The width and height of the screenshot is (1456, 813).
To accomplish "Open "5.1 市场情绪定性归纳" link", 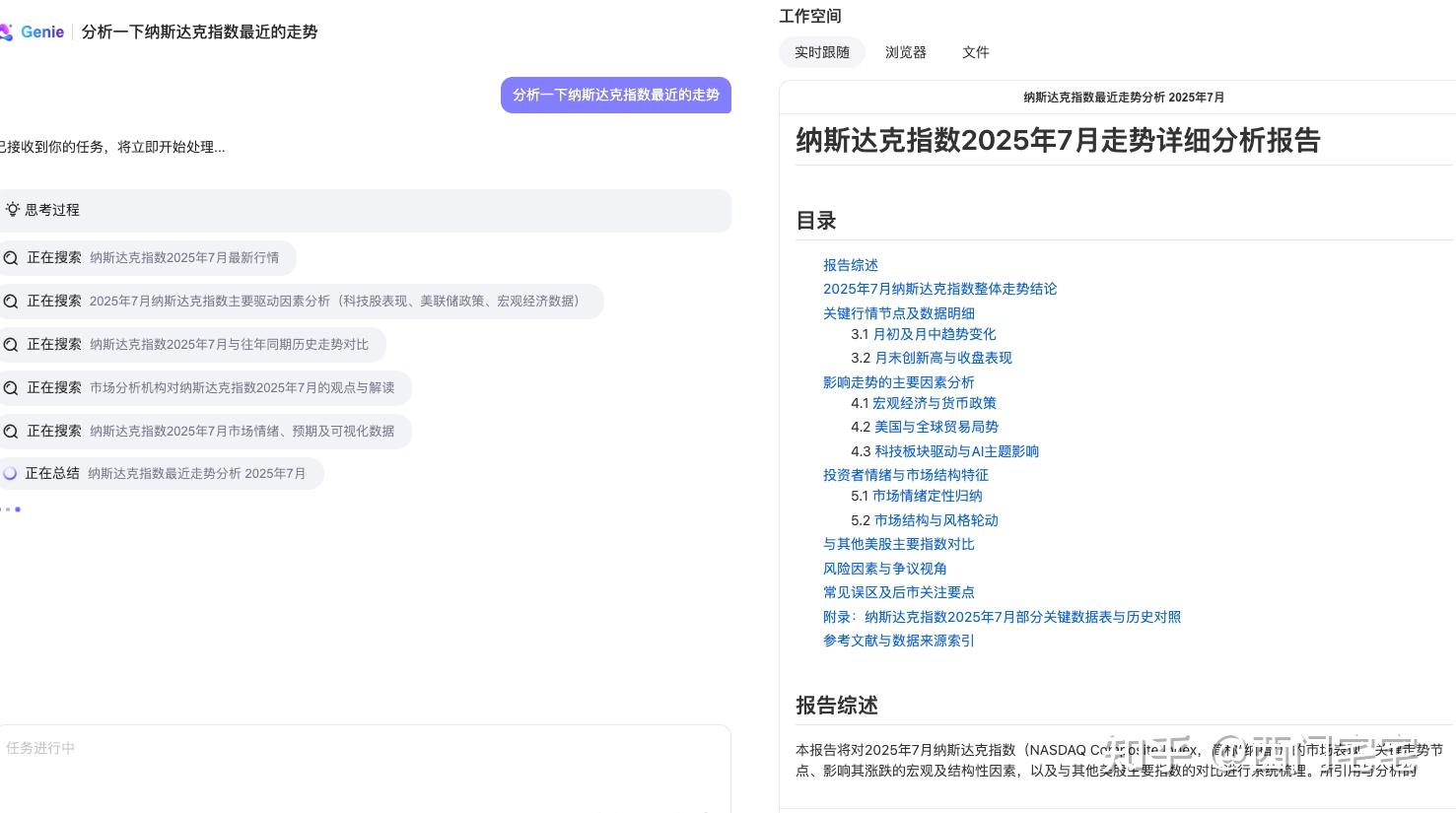I will click(927, 496).
